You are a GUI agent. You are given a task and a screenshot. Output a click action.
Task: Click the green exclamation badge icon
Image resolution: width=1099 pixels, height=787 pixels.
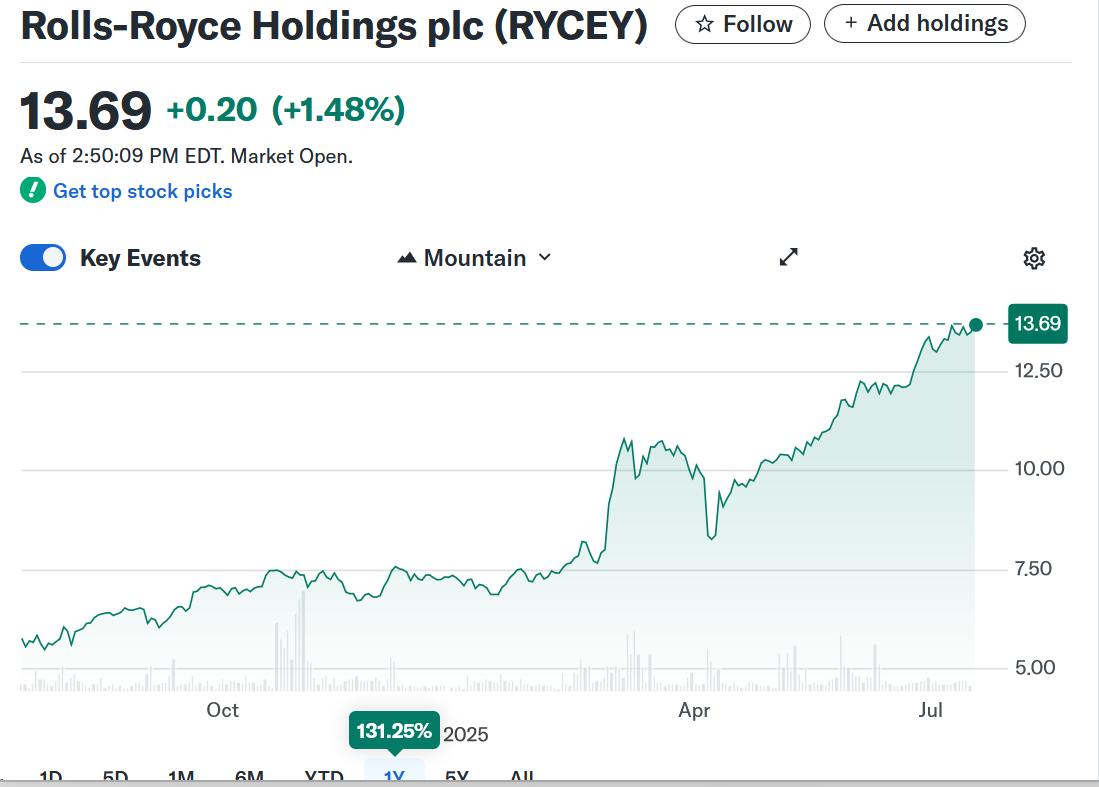[x=33, y=190]
